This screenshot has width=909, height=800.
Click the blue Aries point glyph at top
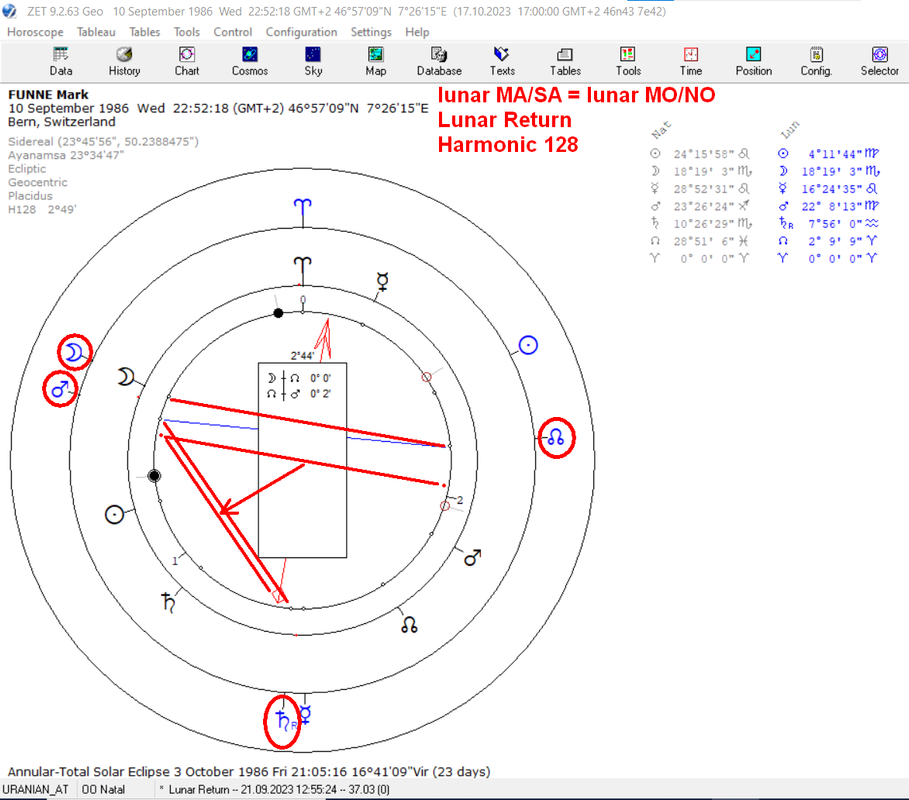pyautogui.click(x=303, y=206)
